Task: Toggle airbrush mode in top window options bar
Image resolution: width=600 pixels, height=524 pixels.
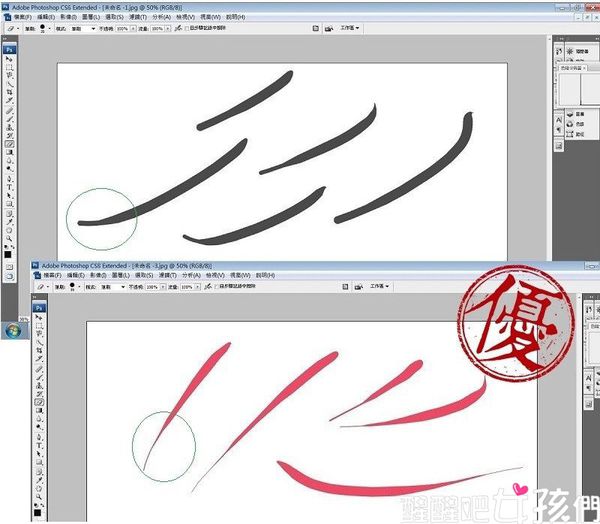Action: (x=180, y=29)
